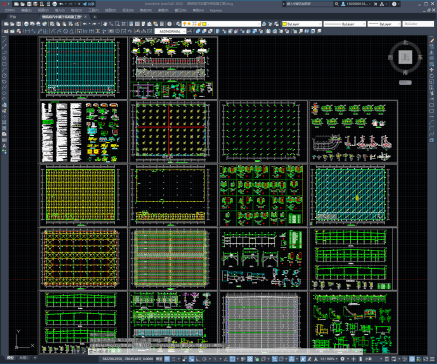This screenshot has height=364, width=437.
Task: Toggle ortho mode in status bar
Action: (x=198, y=359)
